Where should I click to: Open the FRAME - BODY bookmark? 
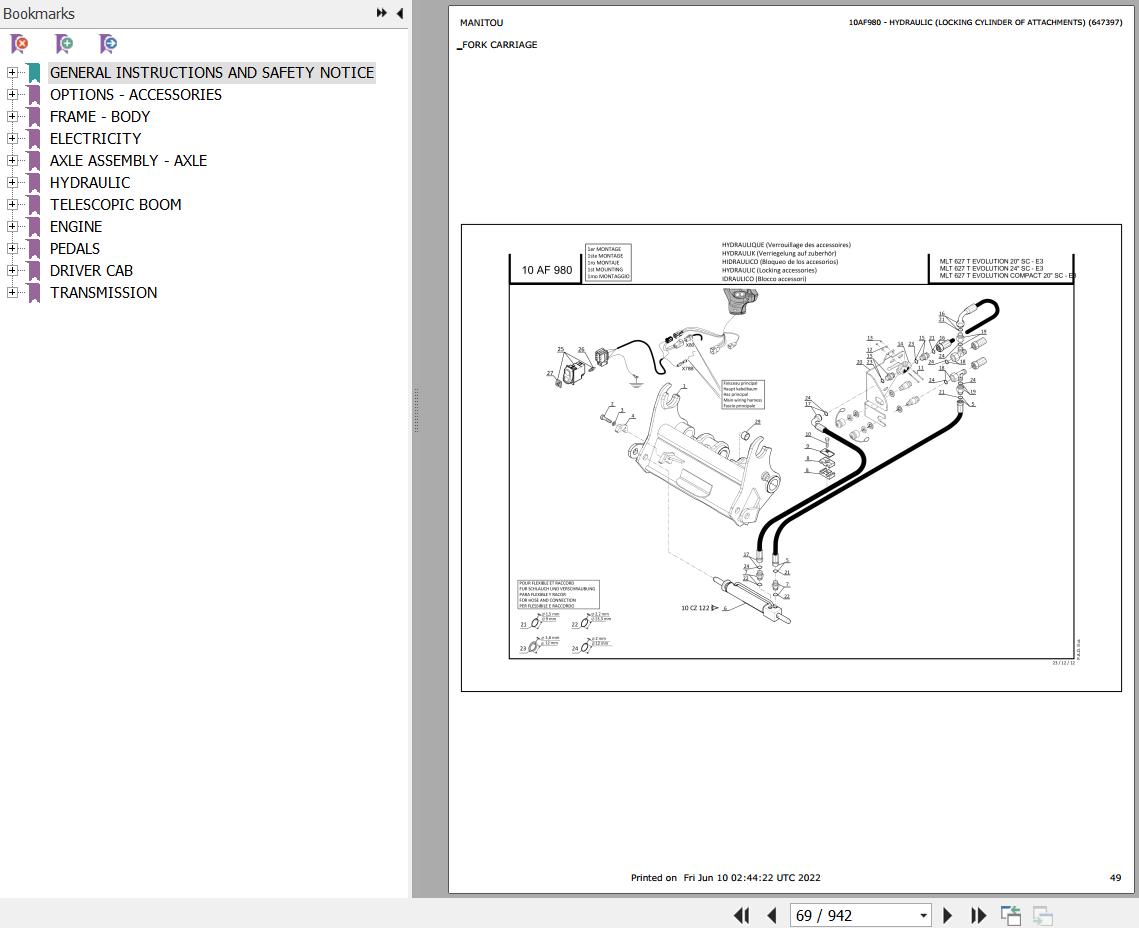(100, 117)
